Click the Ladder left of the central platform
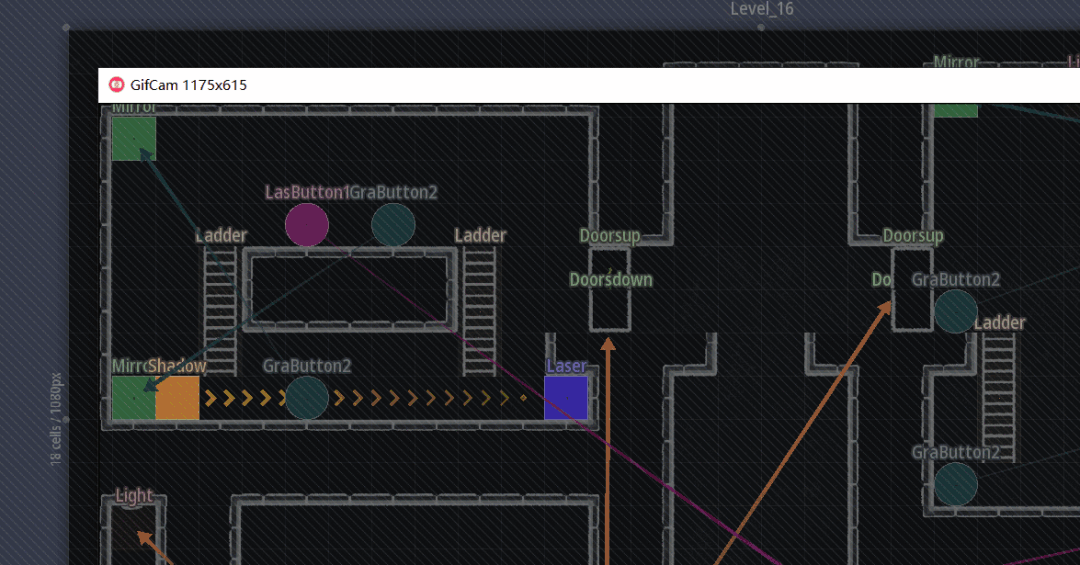The image size is (1080, 565). pos(220,310)
